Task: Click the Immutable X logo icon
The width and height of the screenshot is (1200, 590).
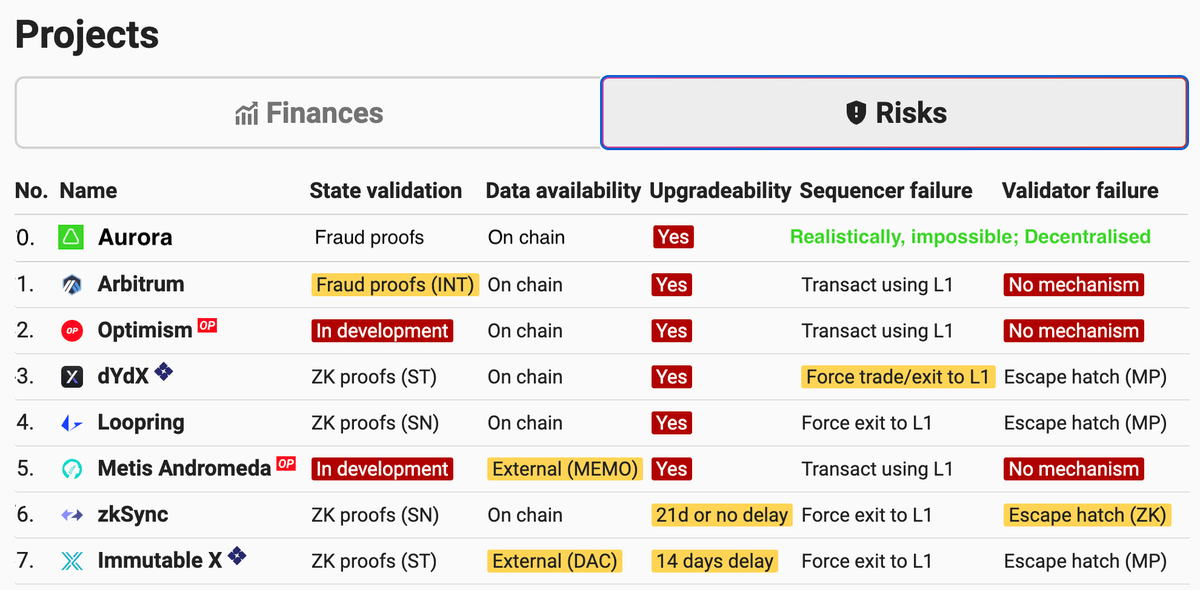Action: 72,561
